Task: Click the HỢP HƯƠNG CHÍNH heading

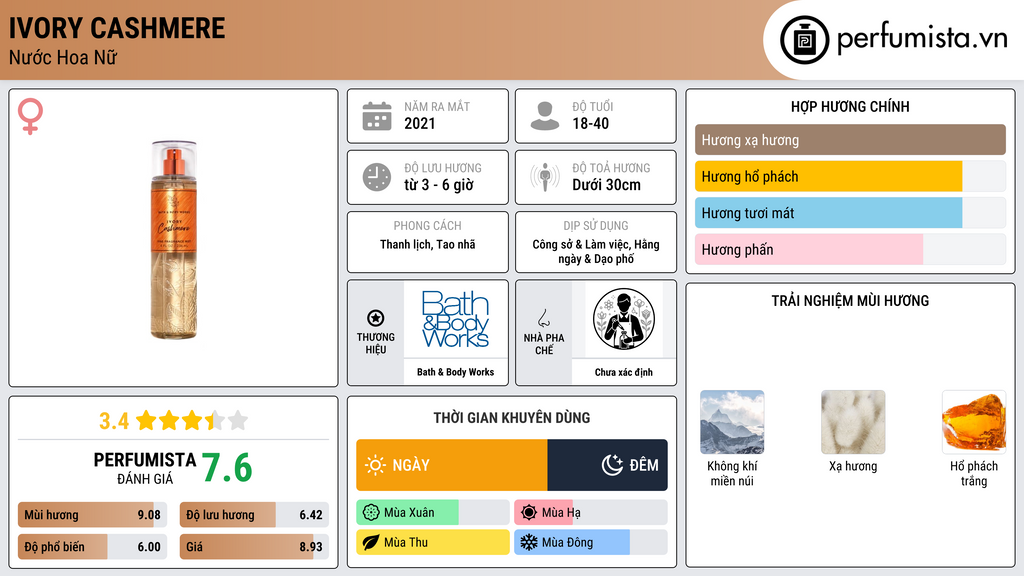Action: 850,106
